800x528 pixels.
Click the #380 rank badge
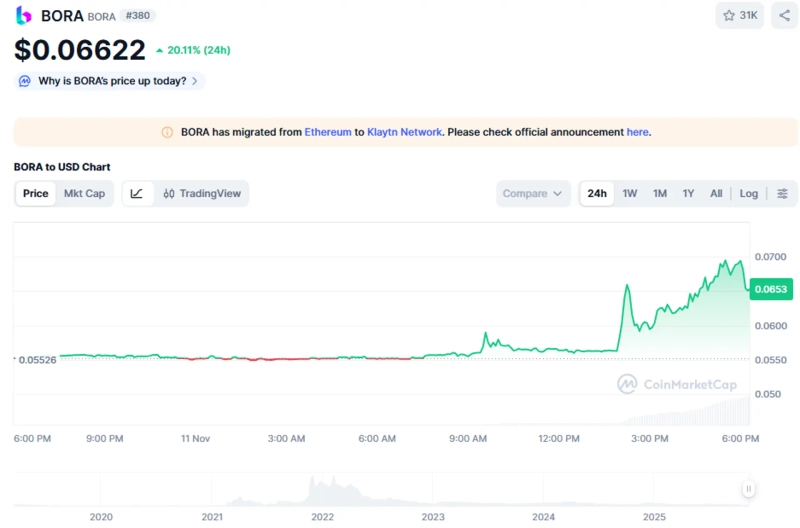point(139,16)
